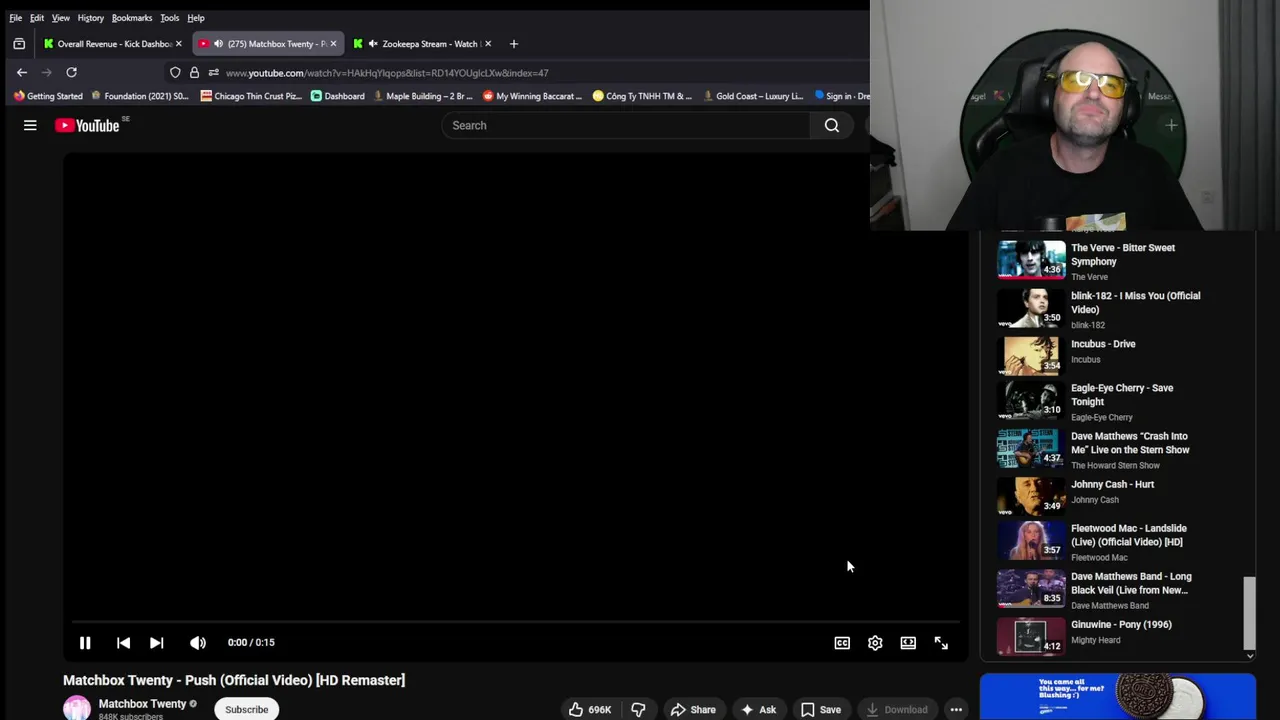Go back to previous page
The image size is (1280, 720).
point(22,72)
